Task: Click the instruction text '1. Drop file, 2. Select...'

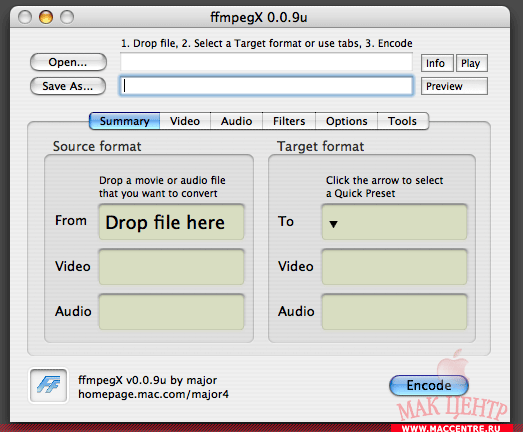Action: coord(267,43)
